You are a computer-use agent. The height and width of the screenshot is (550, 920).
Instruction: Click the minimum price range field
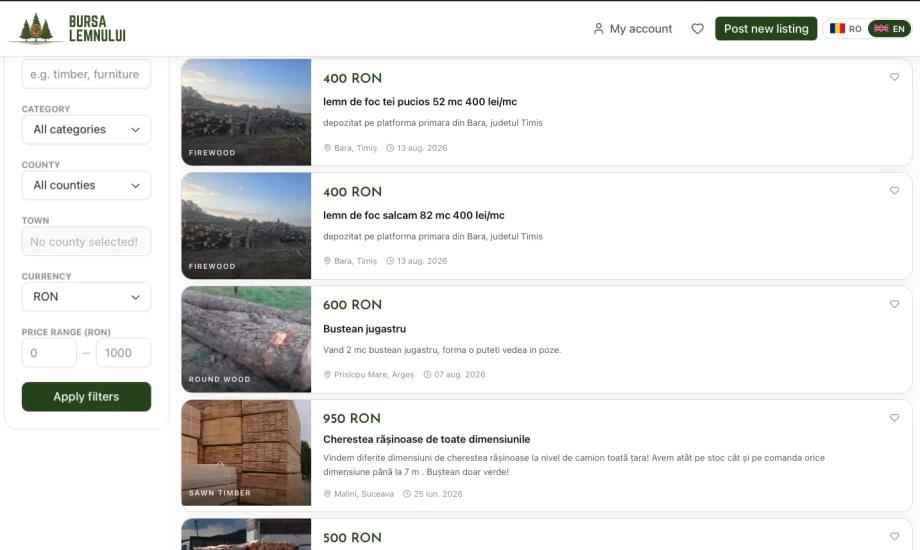pyautogui.click(x=49, y=353)
